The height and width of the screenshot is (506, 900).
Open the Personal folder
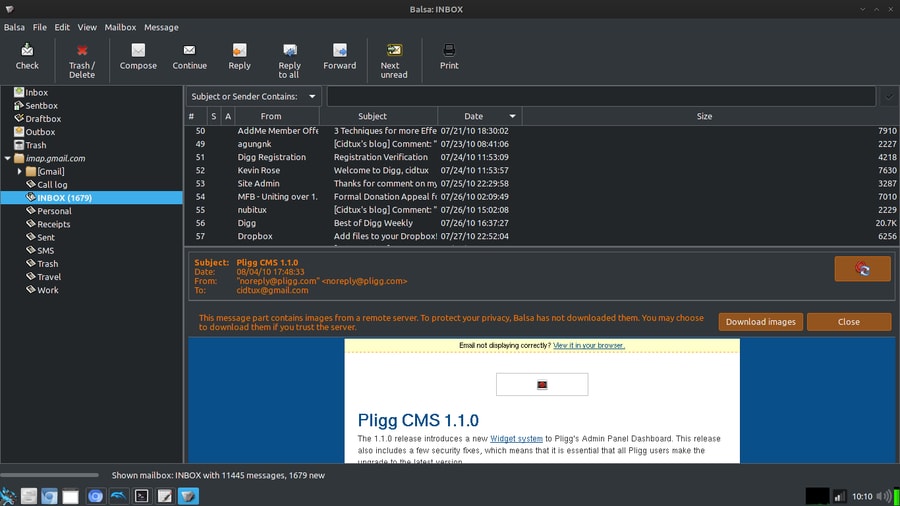(54, 211)
